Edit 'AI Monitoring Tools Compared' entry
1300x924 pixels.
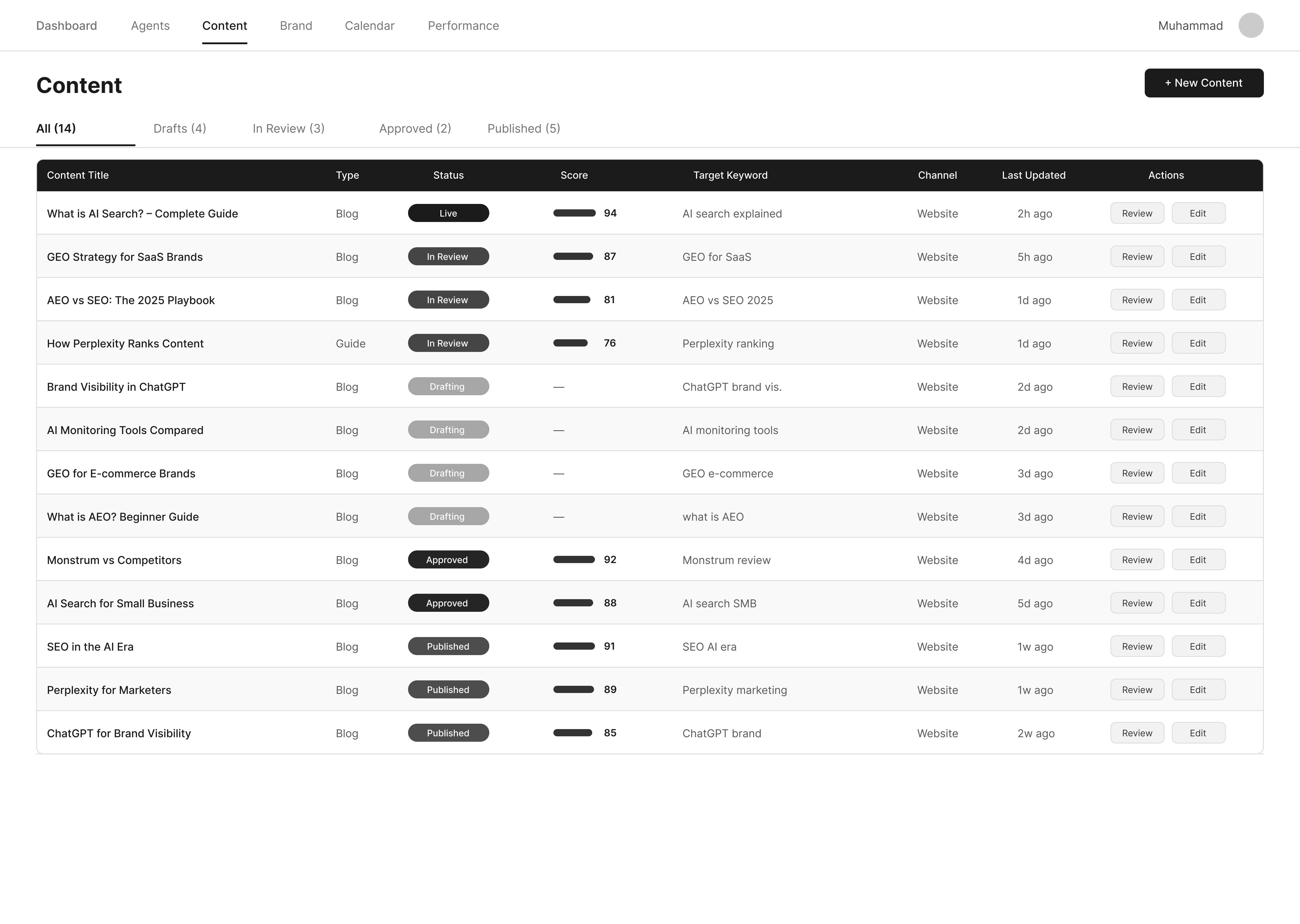[1198, 430]
